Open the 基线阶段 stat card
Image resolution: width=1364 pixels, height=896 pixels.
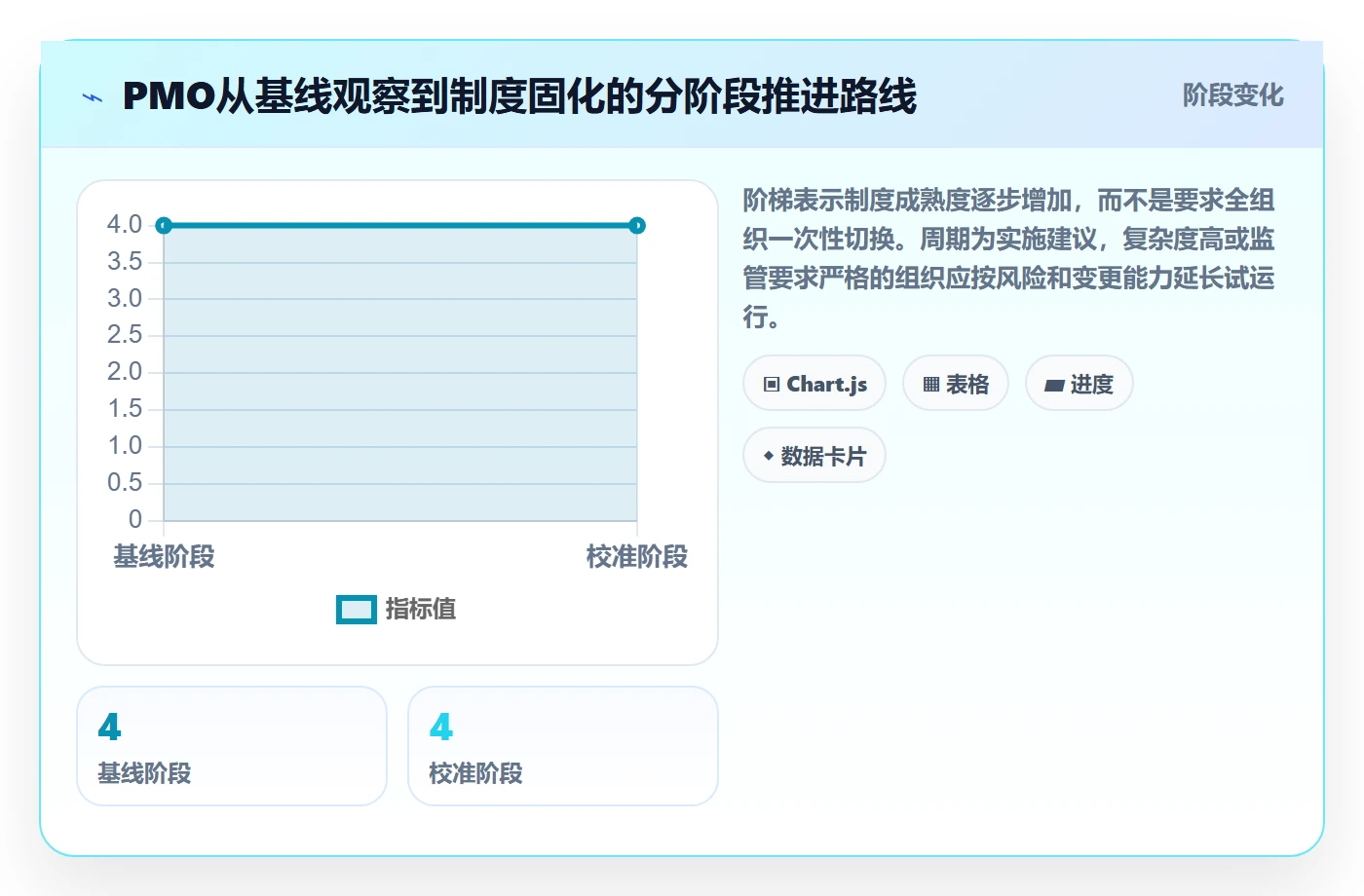coord(232,746)
